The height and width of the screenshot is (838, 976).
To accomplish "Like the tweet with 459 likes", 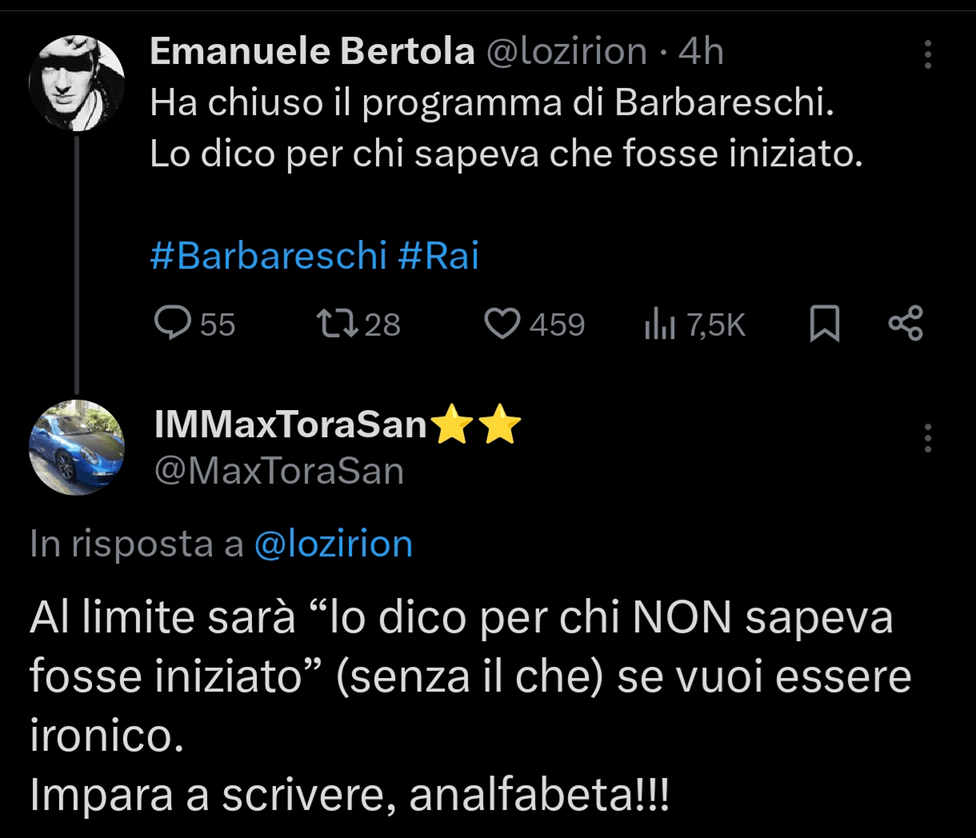I will click(503, 323).
